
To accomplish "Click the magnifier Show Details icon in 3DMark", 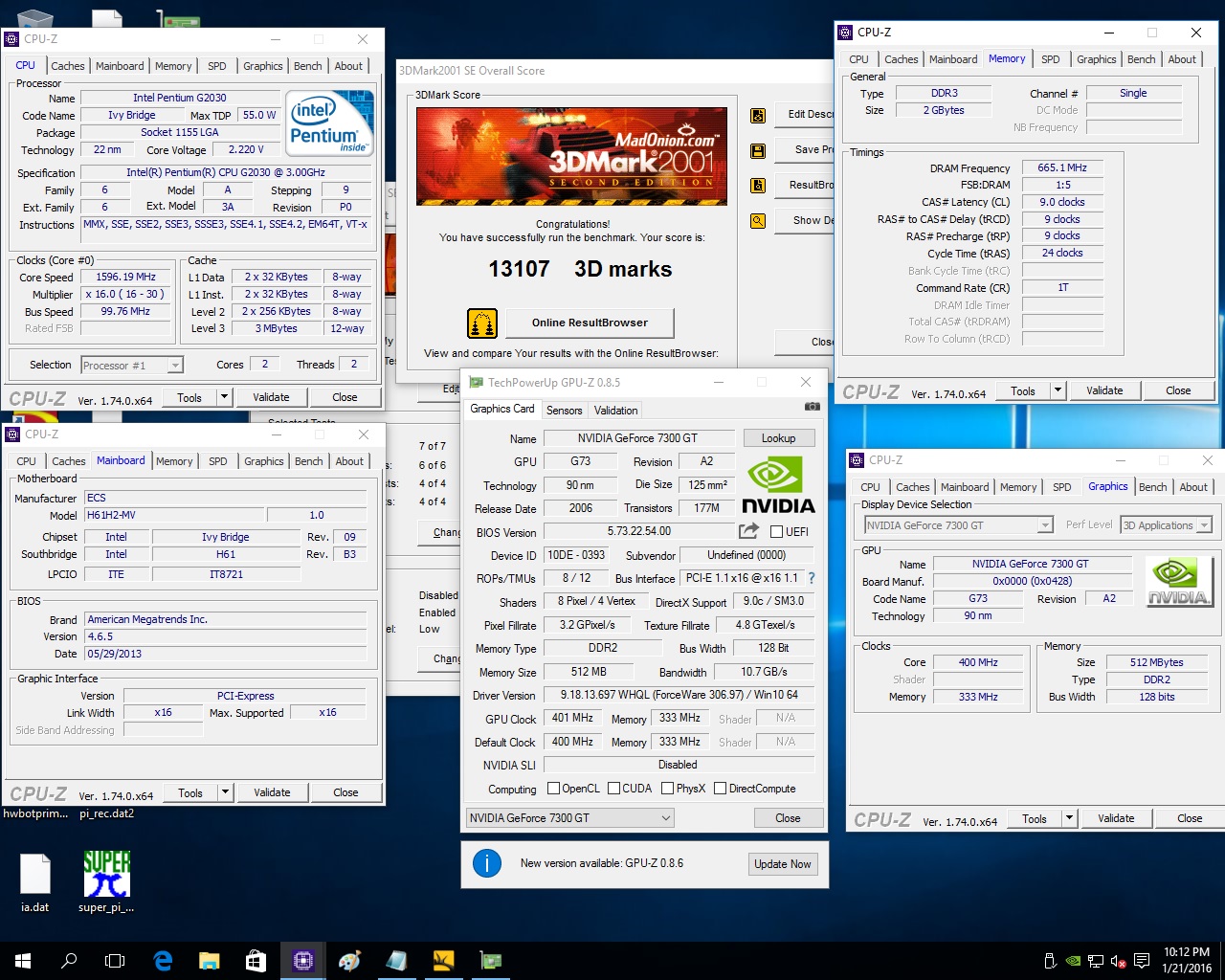I will point(758,221).
